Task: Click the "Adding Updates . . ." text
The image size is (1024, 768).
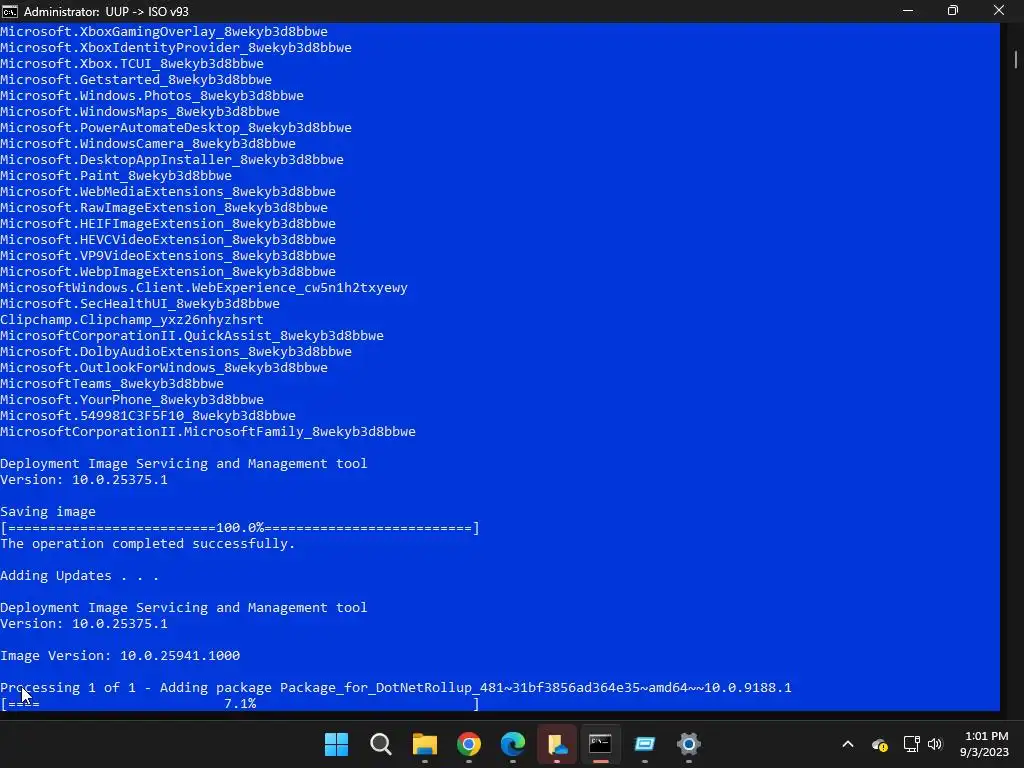Action: [x=80, y=575]
